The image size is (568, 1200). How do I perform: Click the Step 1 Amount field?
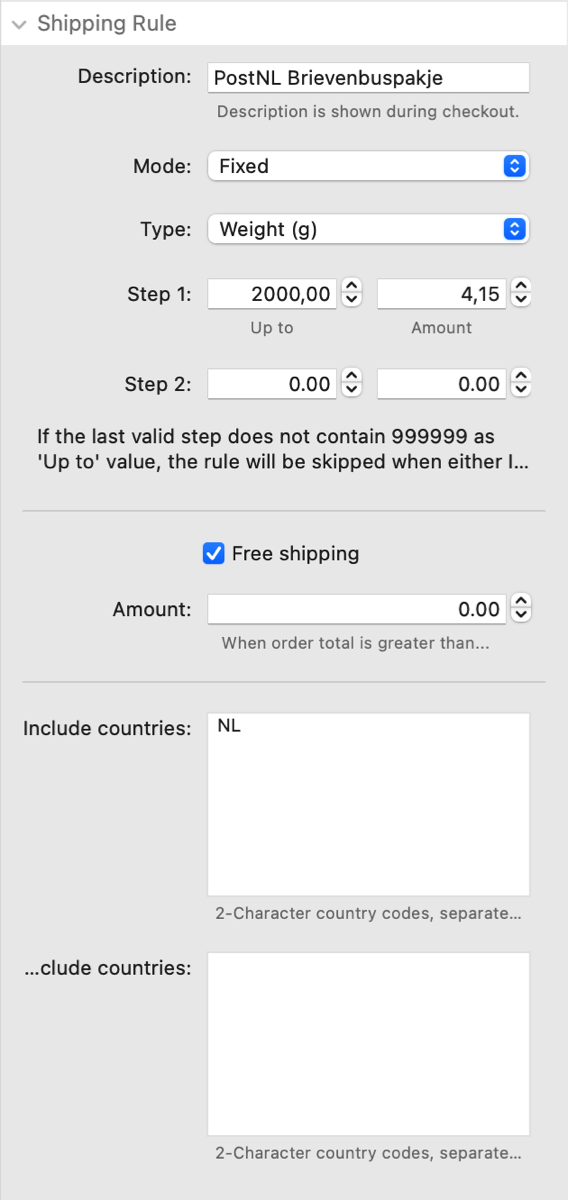442,294
